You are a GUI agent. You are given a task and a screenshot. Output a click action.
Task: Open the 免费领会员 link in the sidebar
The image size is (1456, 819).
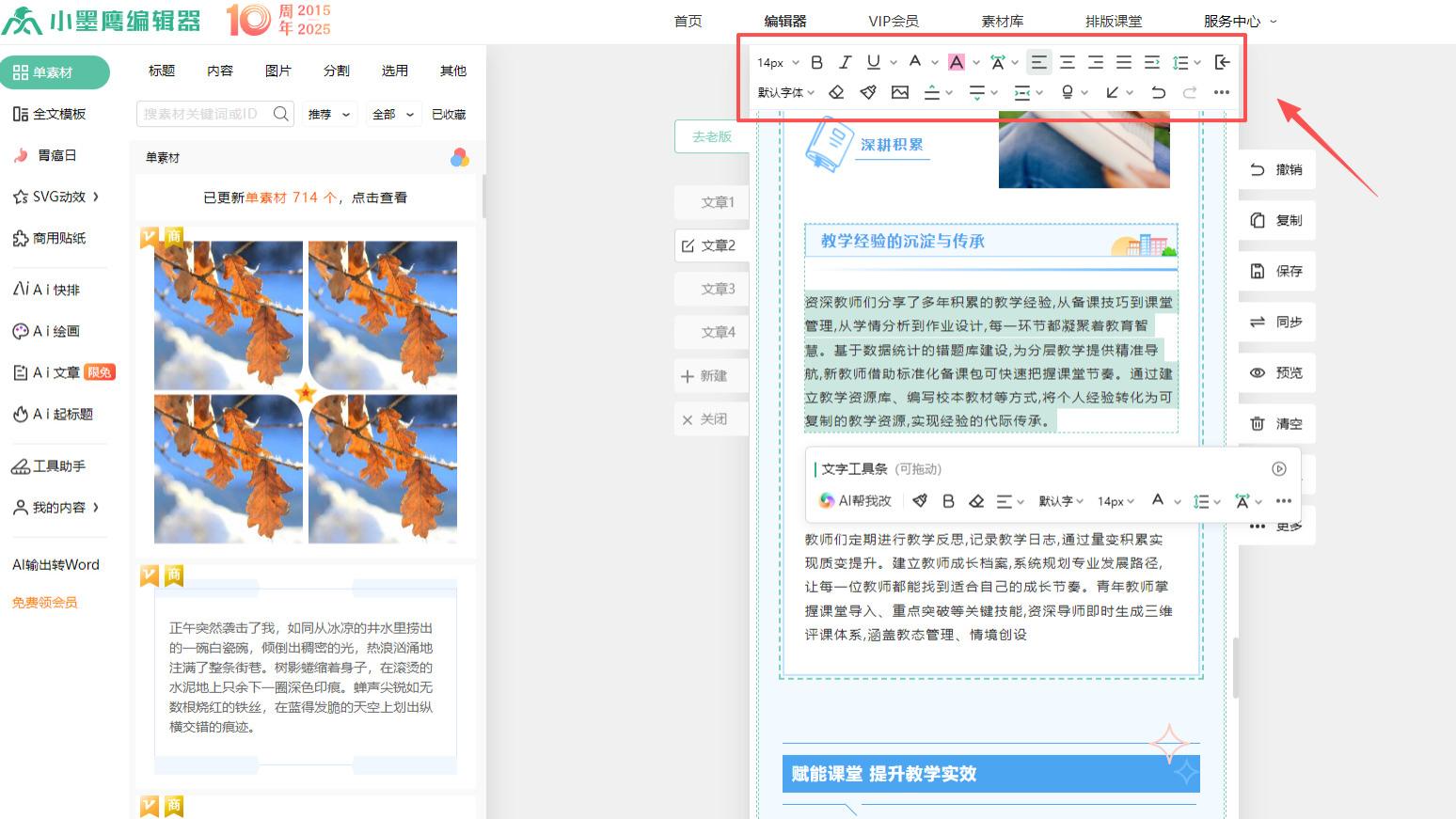(43, 602)
